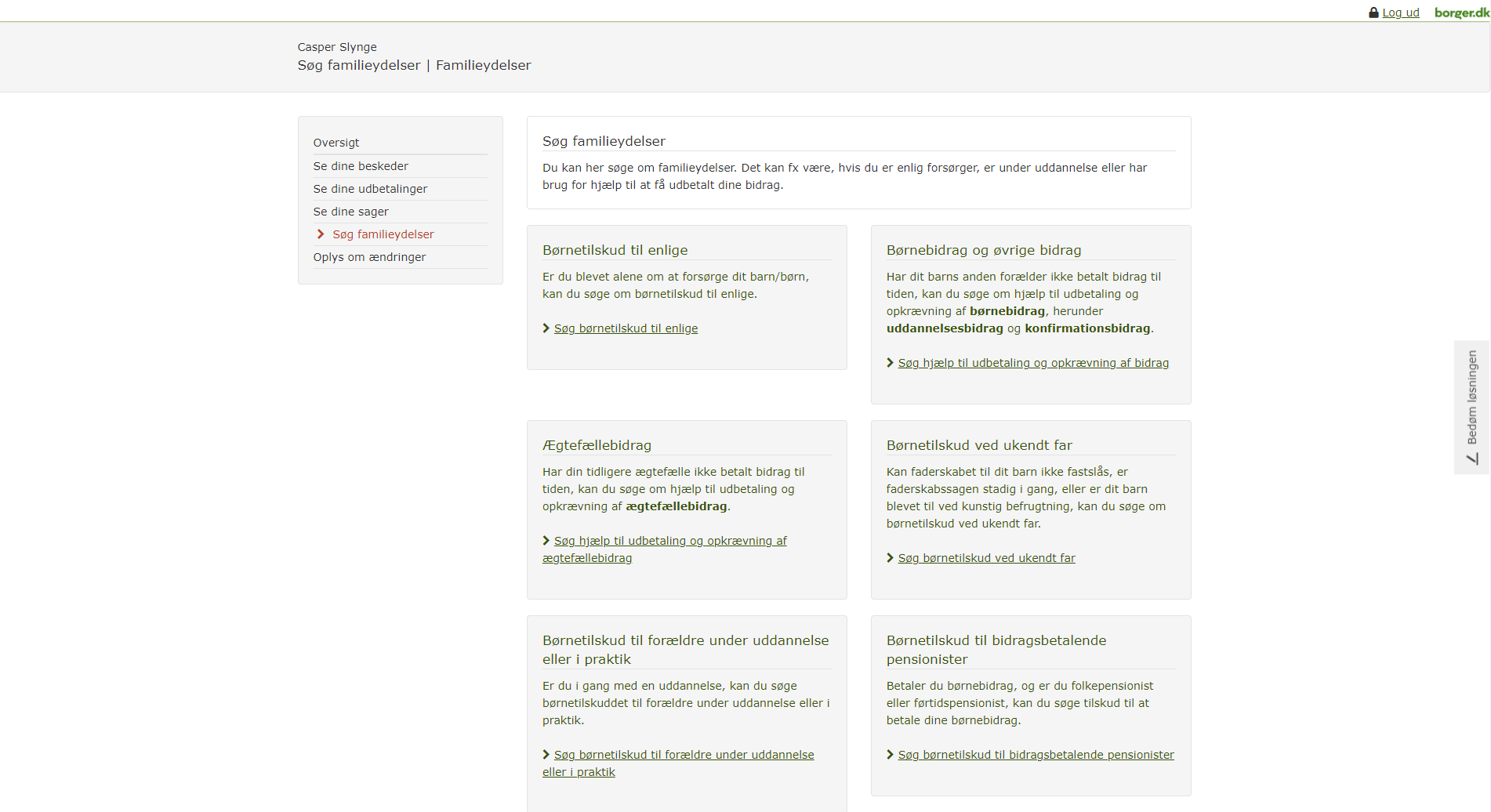Open Søg børnetilskud til bidragsbetalende pensionister
The image size is (1491, 812).
click(1036, 755)
